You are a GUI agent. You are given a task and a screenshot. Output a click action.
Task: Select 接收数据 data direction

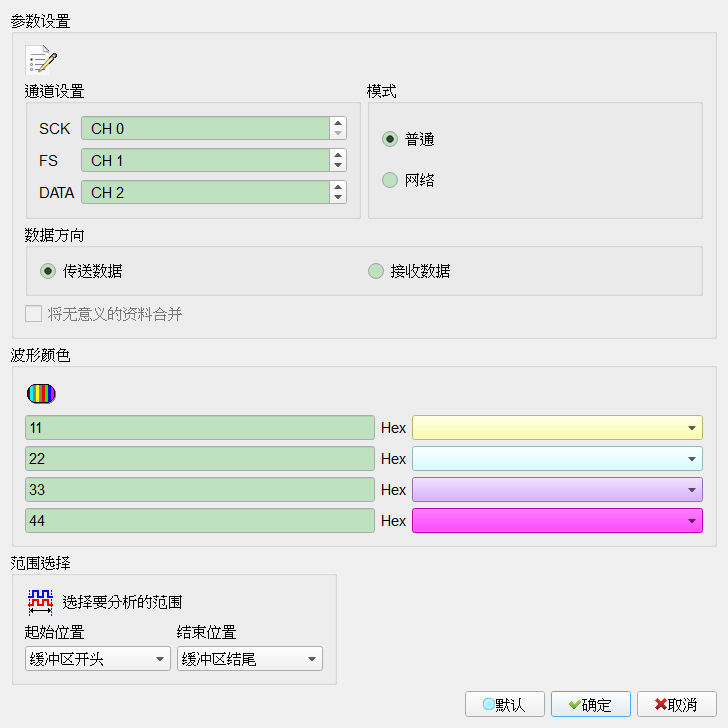pos(376,271)
